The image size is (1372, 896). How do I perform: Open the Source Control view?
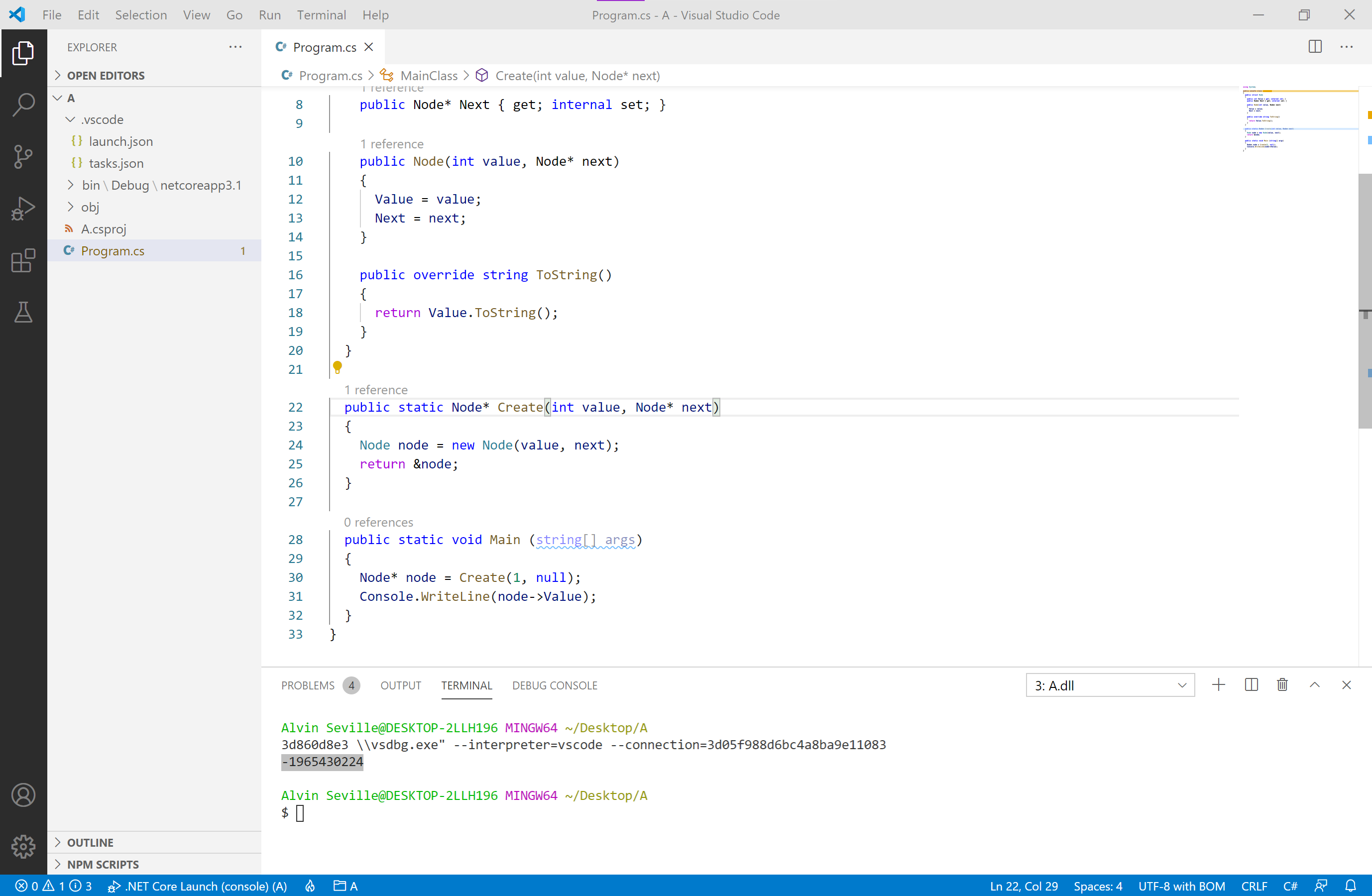[x=23, y=156]
